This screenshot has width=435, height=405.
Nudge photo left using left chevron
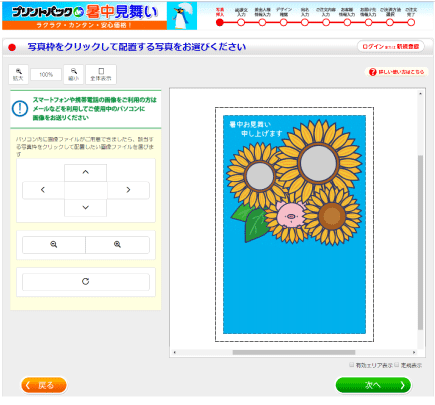pyautogui.click(x=43, y=190)
